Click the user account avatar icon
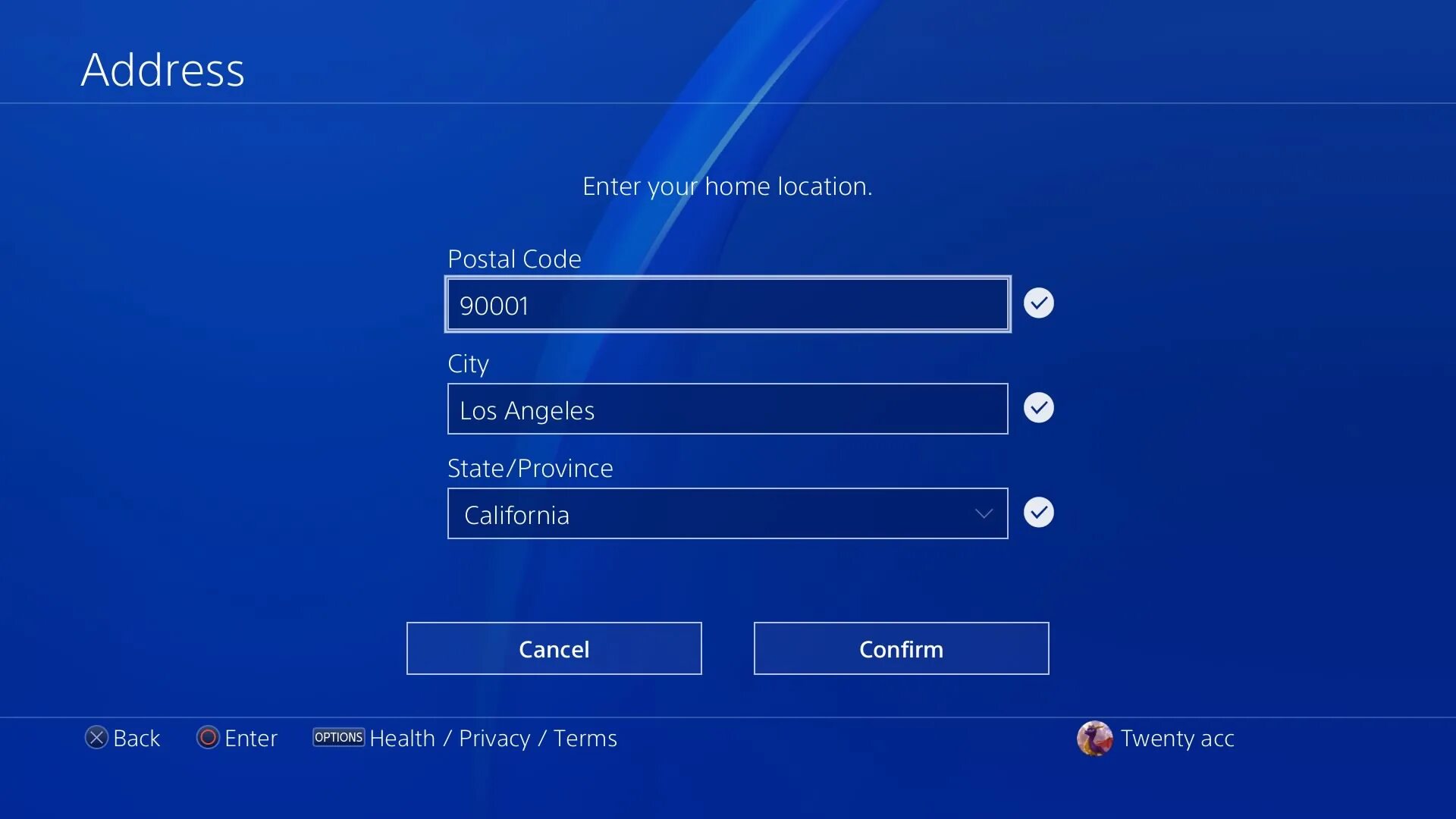The height and width of the screenshot is (819, 1456). [1095, 738]
